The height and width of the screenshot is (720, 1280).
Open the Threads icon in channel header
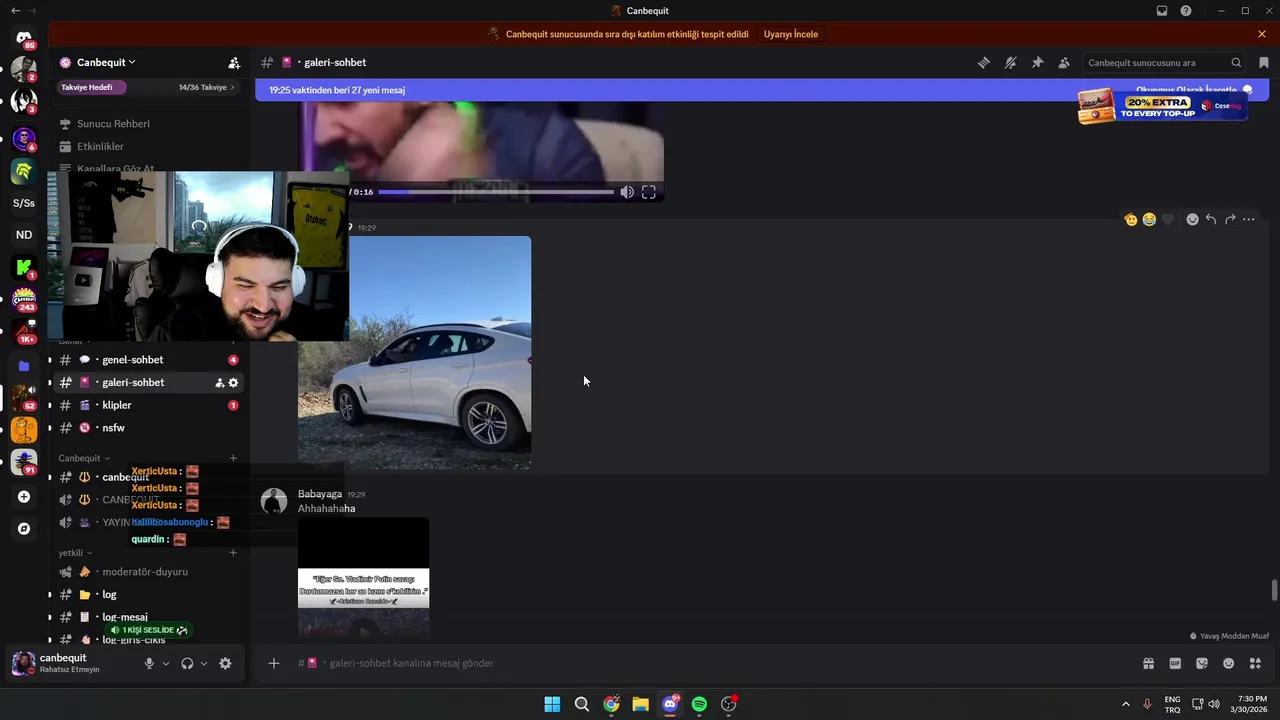click(x=984, y=63)
